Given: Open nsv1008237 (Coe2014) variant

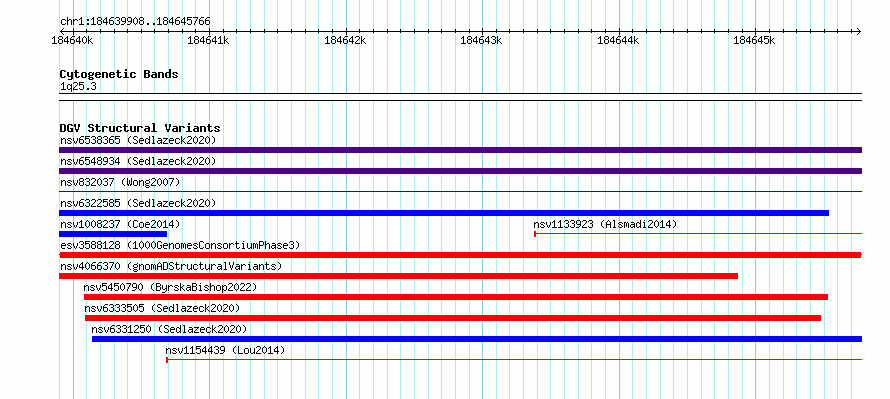Looking at the screenshot, I should (x=120, y=224).
